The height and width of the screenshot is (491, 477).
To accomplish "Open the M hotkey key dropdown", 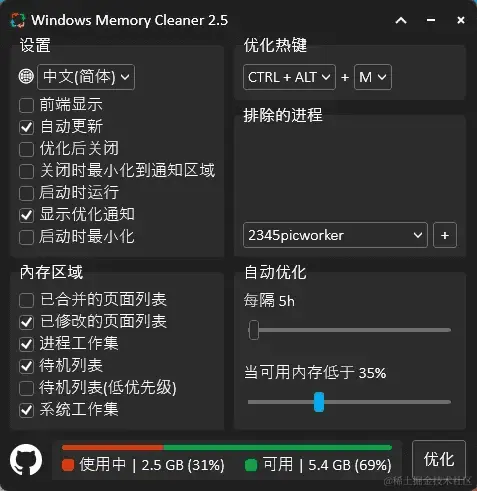I will pos(373,77).
